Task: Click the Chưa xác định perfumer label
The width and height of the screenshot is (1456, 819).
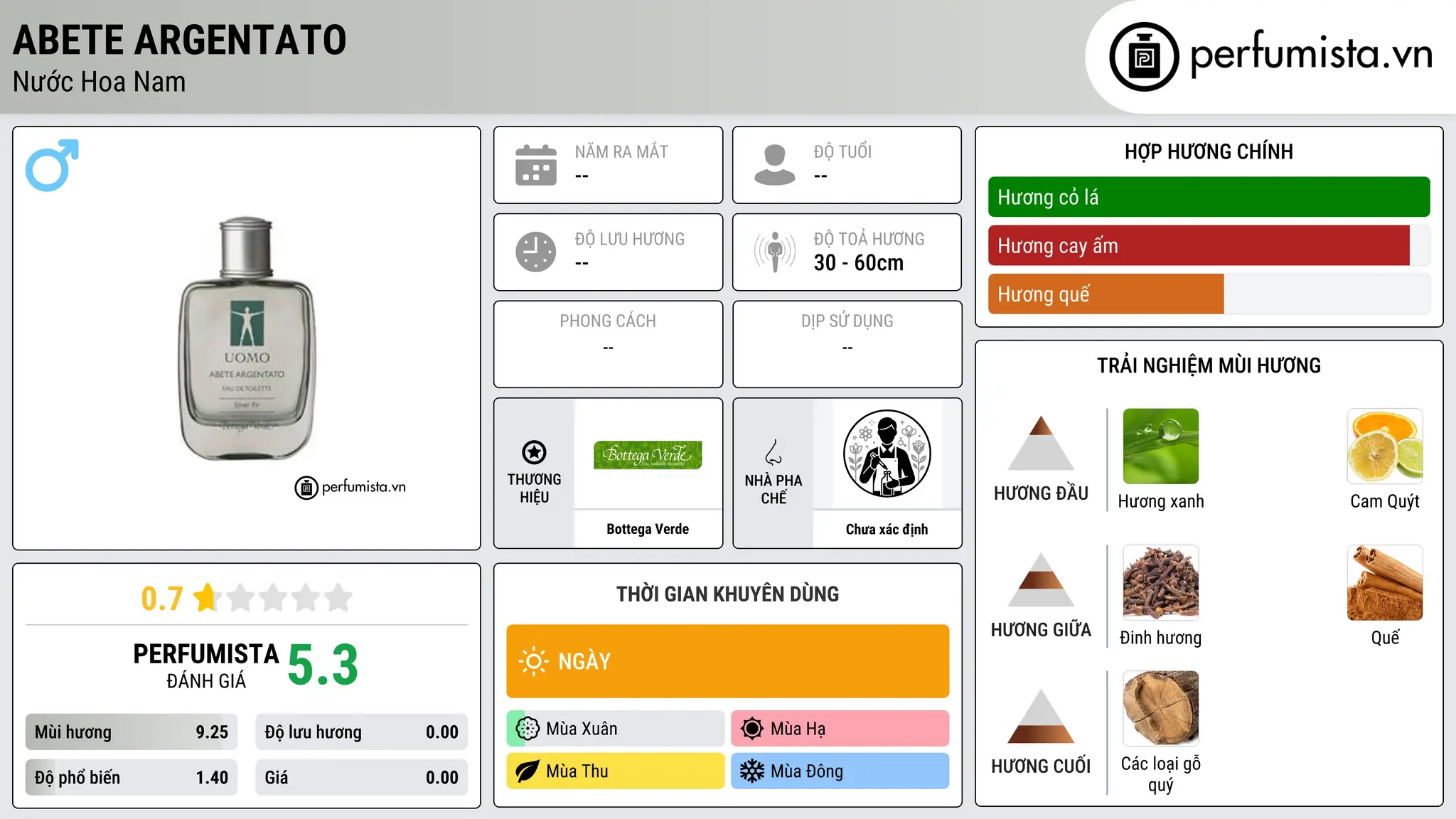Action: point(887,529)
